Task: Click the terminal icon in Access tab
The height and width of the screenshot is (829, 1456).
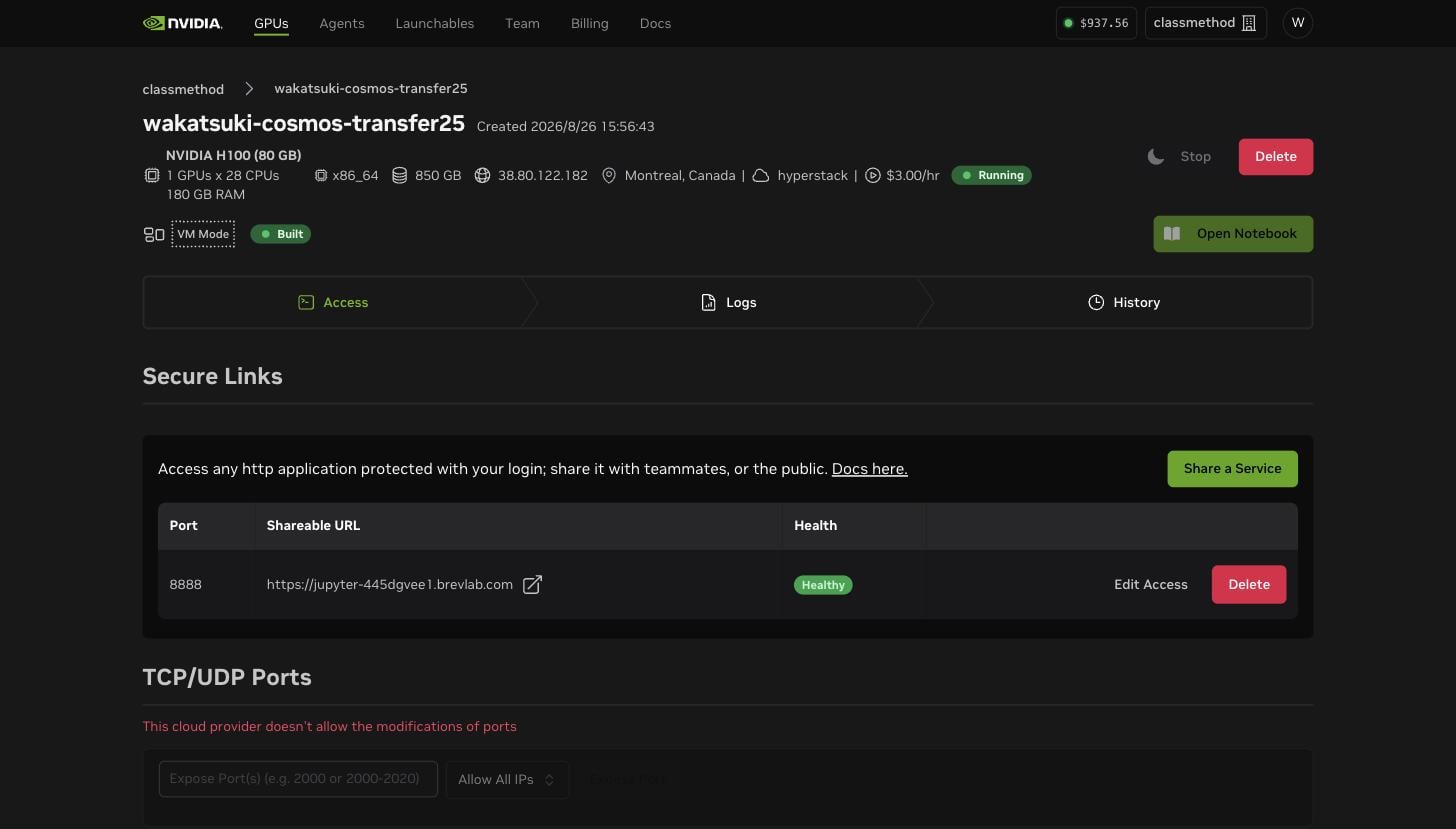Action: (306, 302)
